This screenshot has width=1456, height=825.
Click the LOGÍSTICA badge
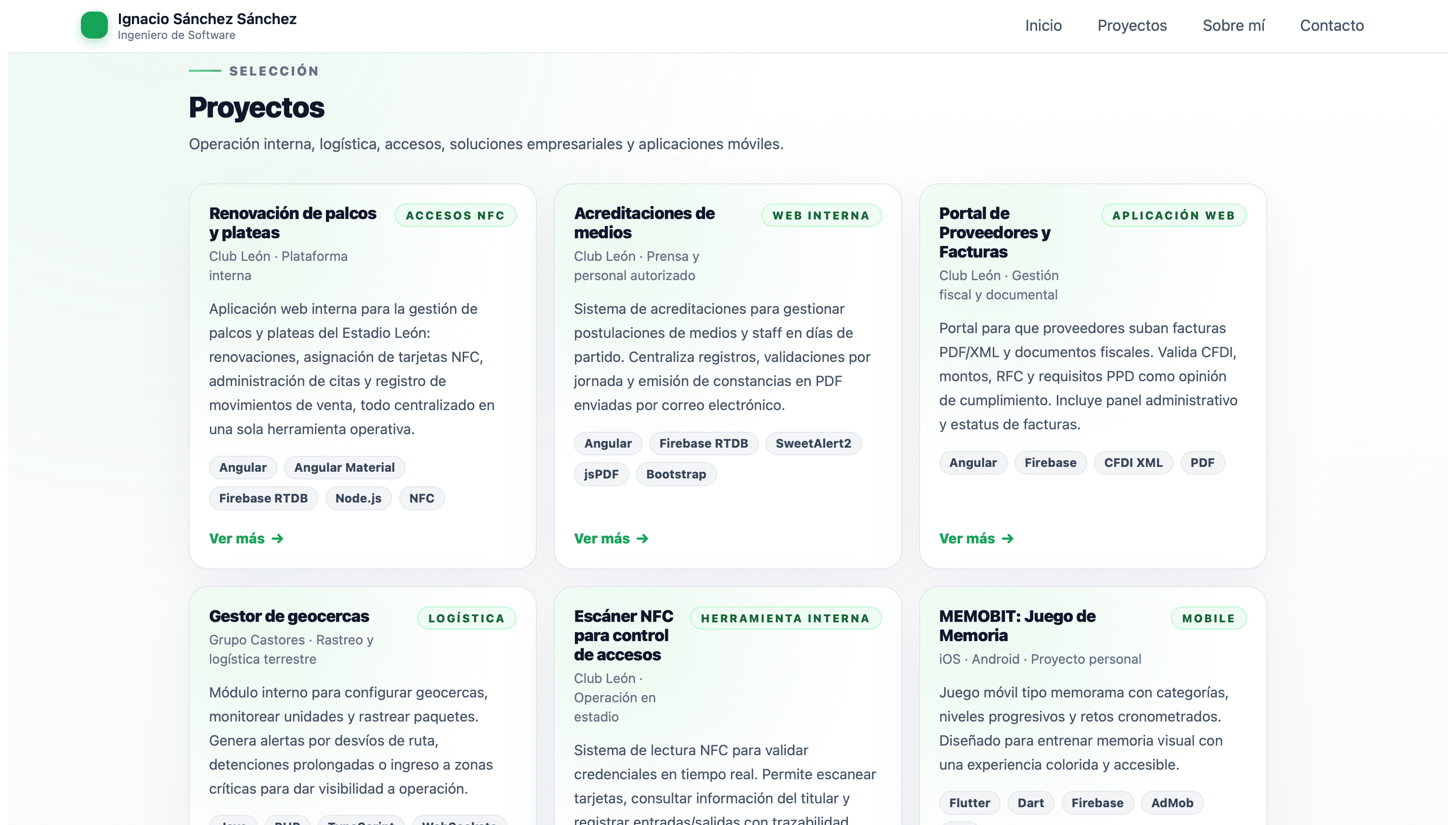[x=467, y=618]
